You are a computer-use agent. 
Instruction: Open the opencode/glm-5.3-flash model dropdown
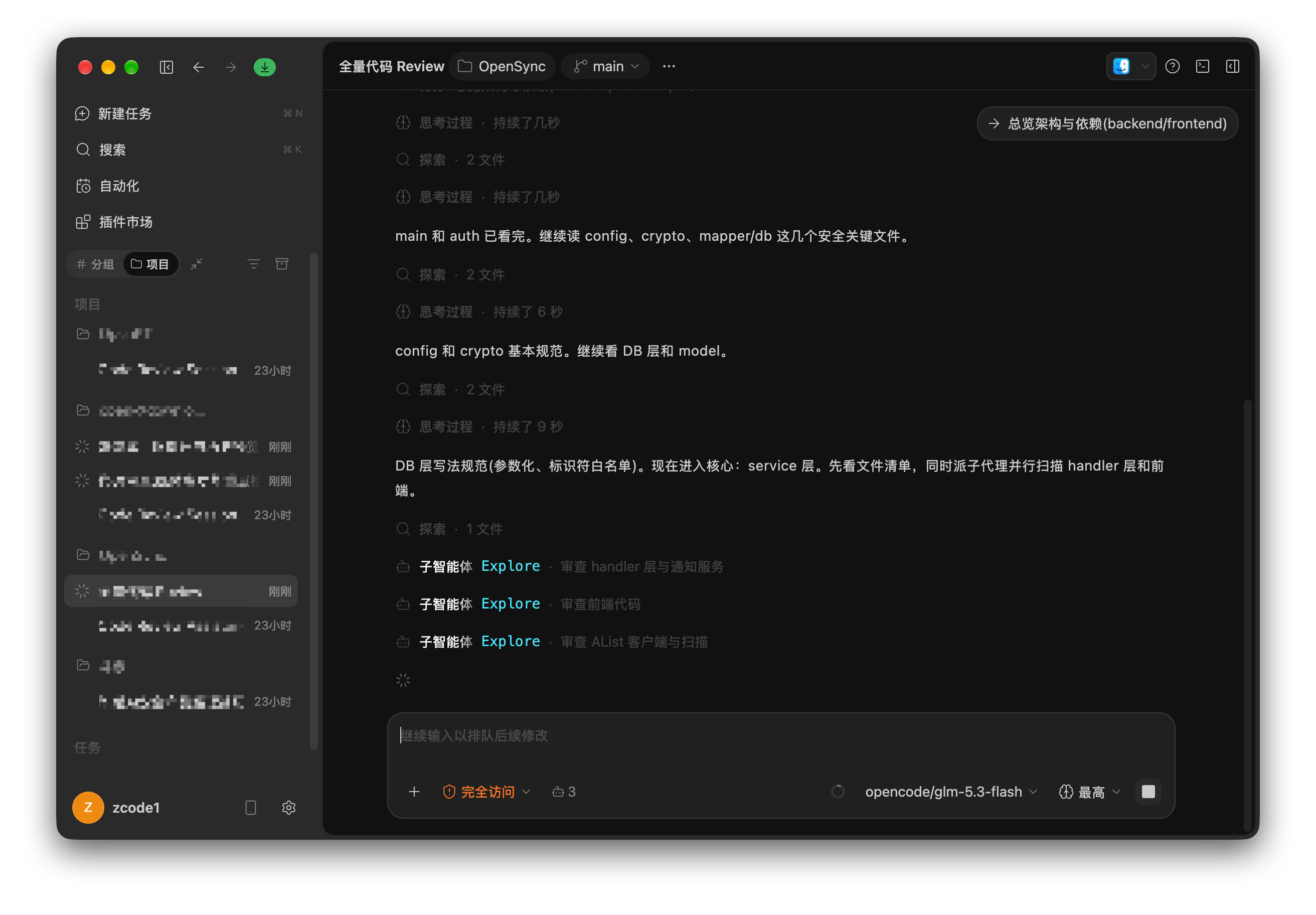[951, 792]
